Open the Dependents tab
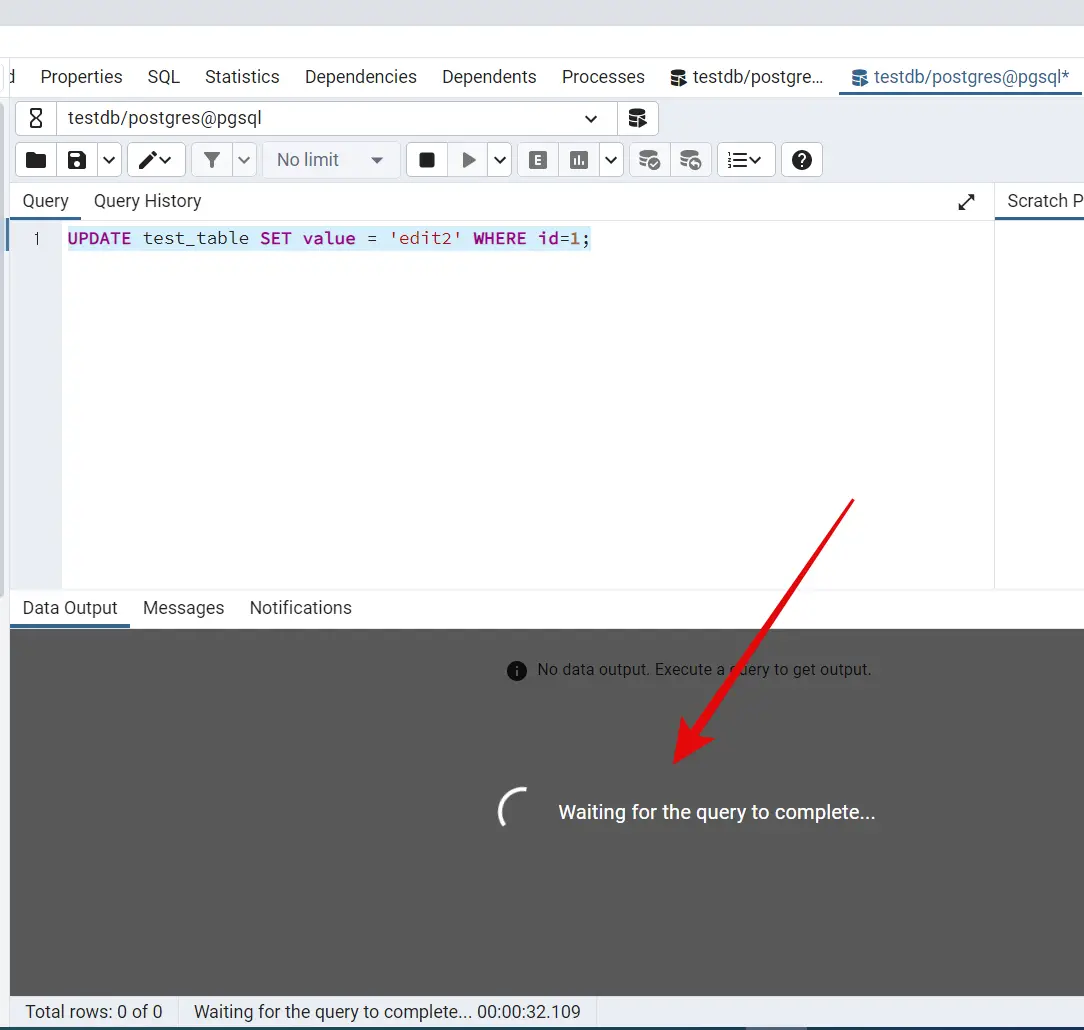This screenshot has width=1084, height=1030. point(489,77)
